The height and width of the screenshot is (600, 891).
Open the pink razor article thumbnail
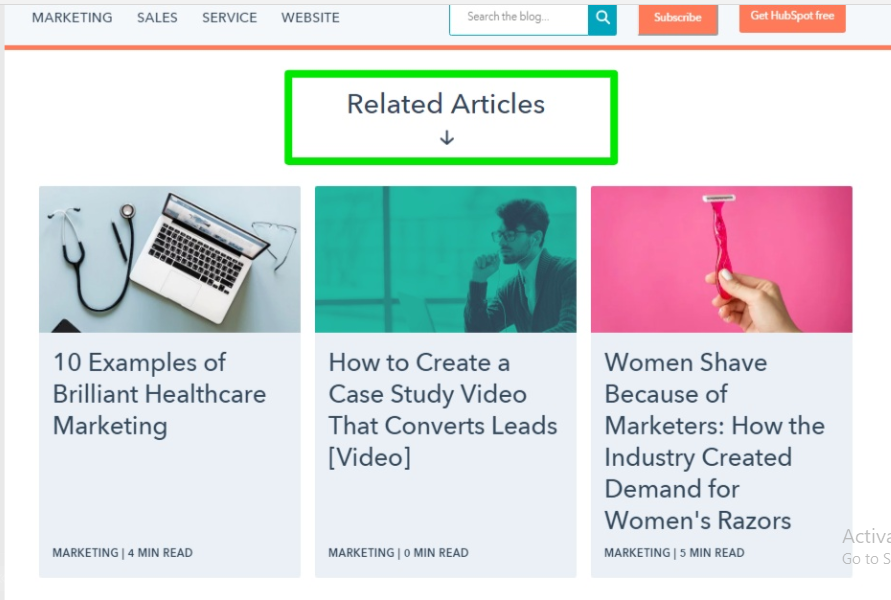(722, 259)
